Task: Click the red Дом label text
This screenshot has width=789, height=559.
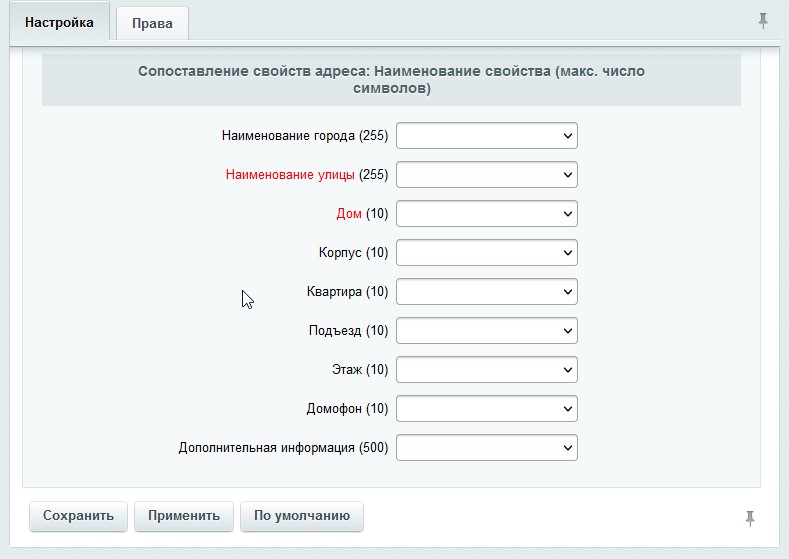Action: click(348, 214)
